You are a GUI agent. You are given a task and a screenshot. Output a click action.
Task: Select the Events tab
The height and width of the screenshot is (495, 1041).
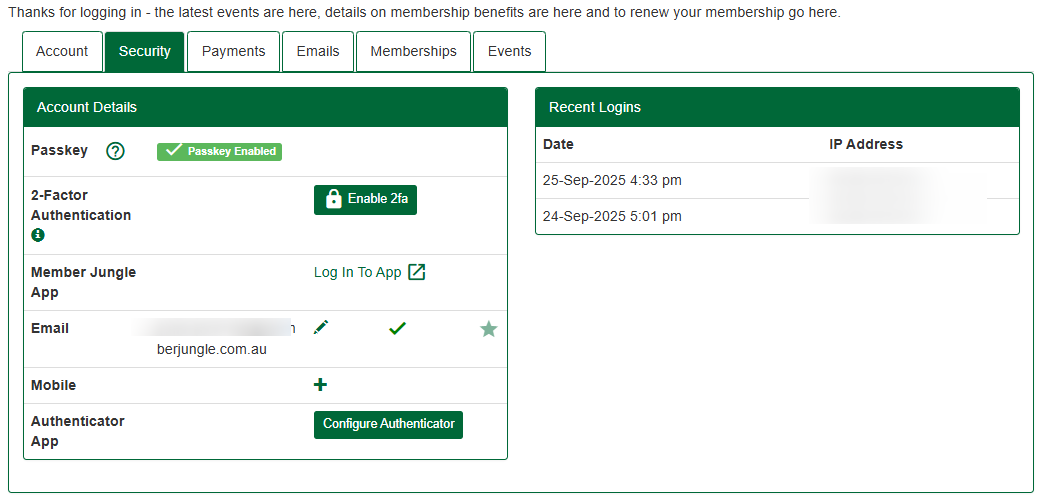(509, 51)
